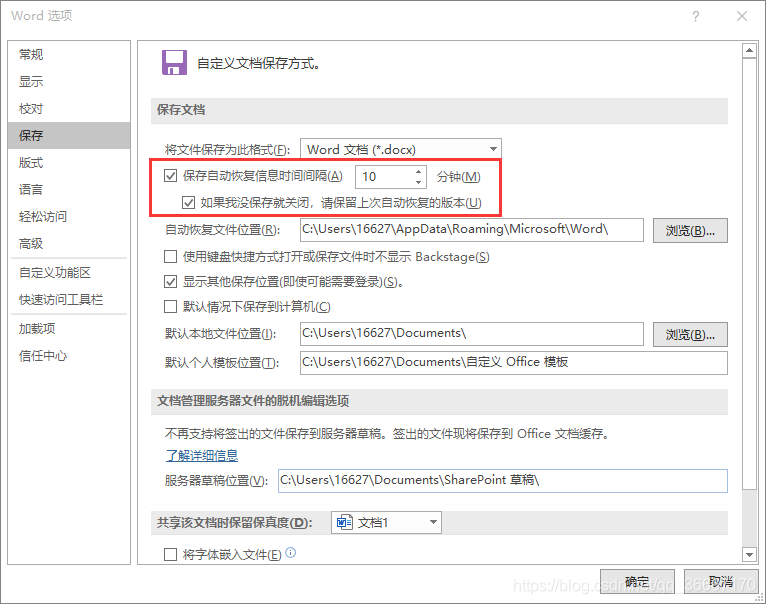Open the 将文件保存为此格式 dropdown
The width and height of the screenshot is (766, 604).
coord(401,149)
